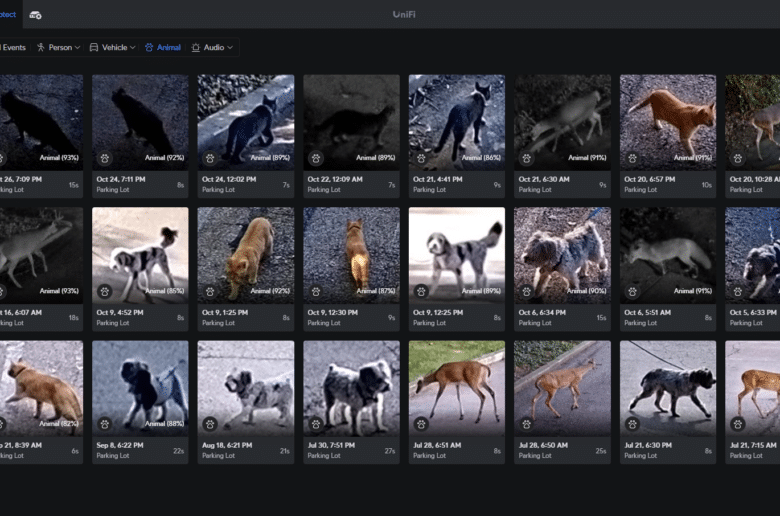
Task: Open the dog thumbnail from Jul 30, 7:51 PM
Action: (351, 388)
